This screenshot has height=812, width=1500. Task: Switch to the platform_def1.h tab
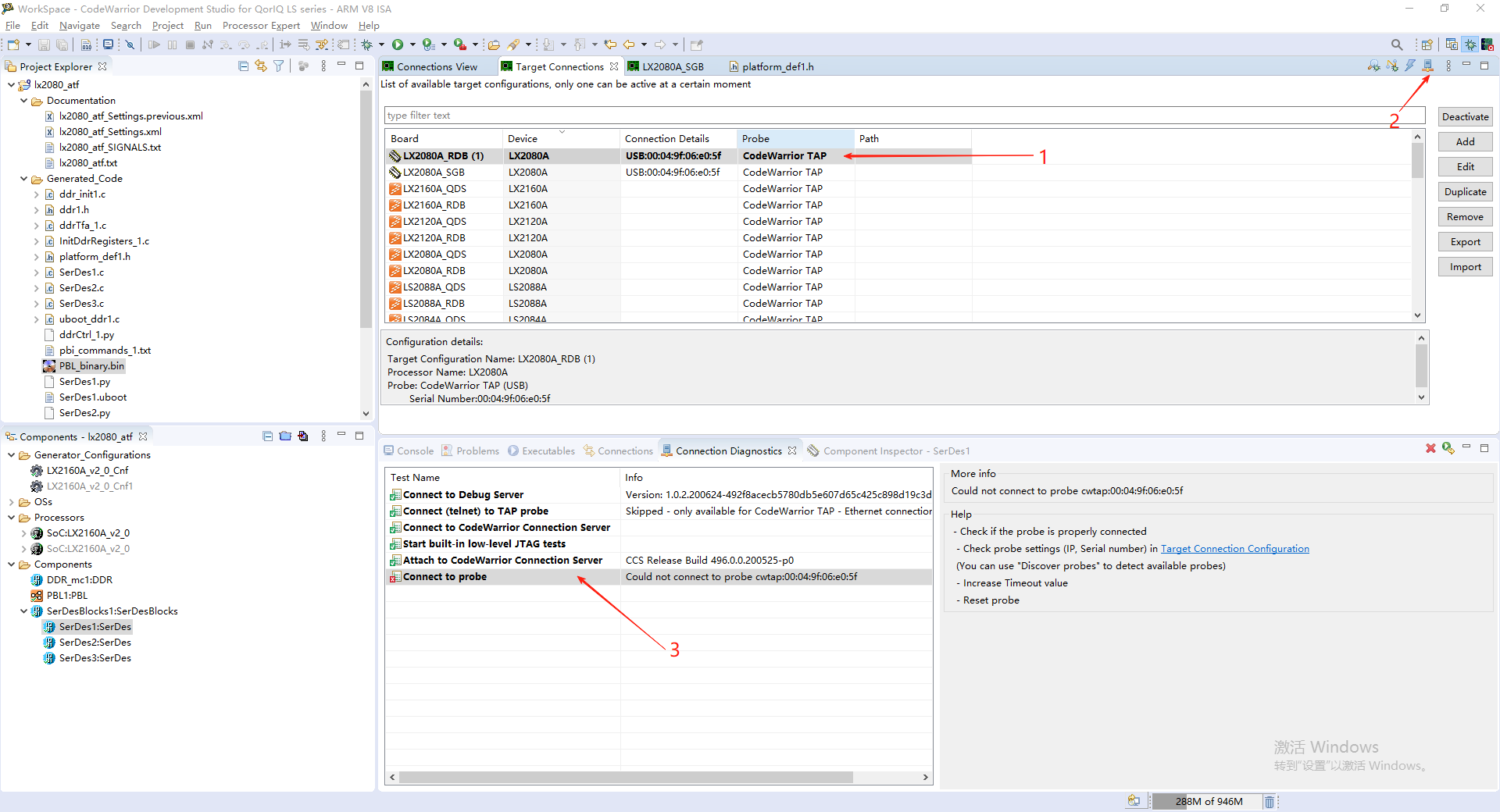coord(778,66)
